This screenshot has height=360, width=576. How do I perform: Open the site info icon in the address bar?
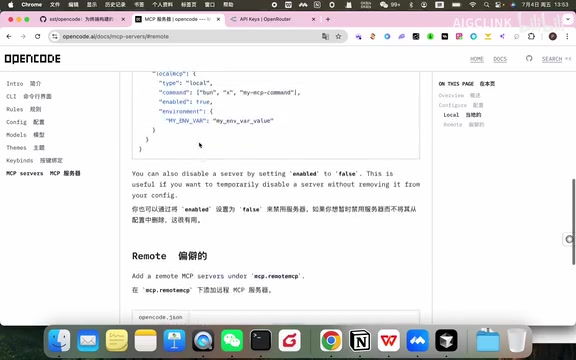55,36
